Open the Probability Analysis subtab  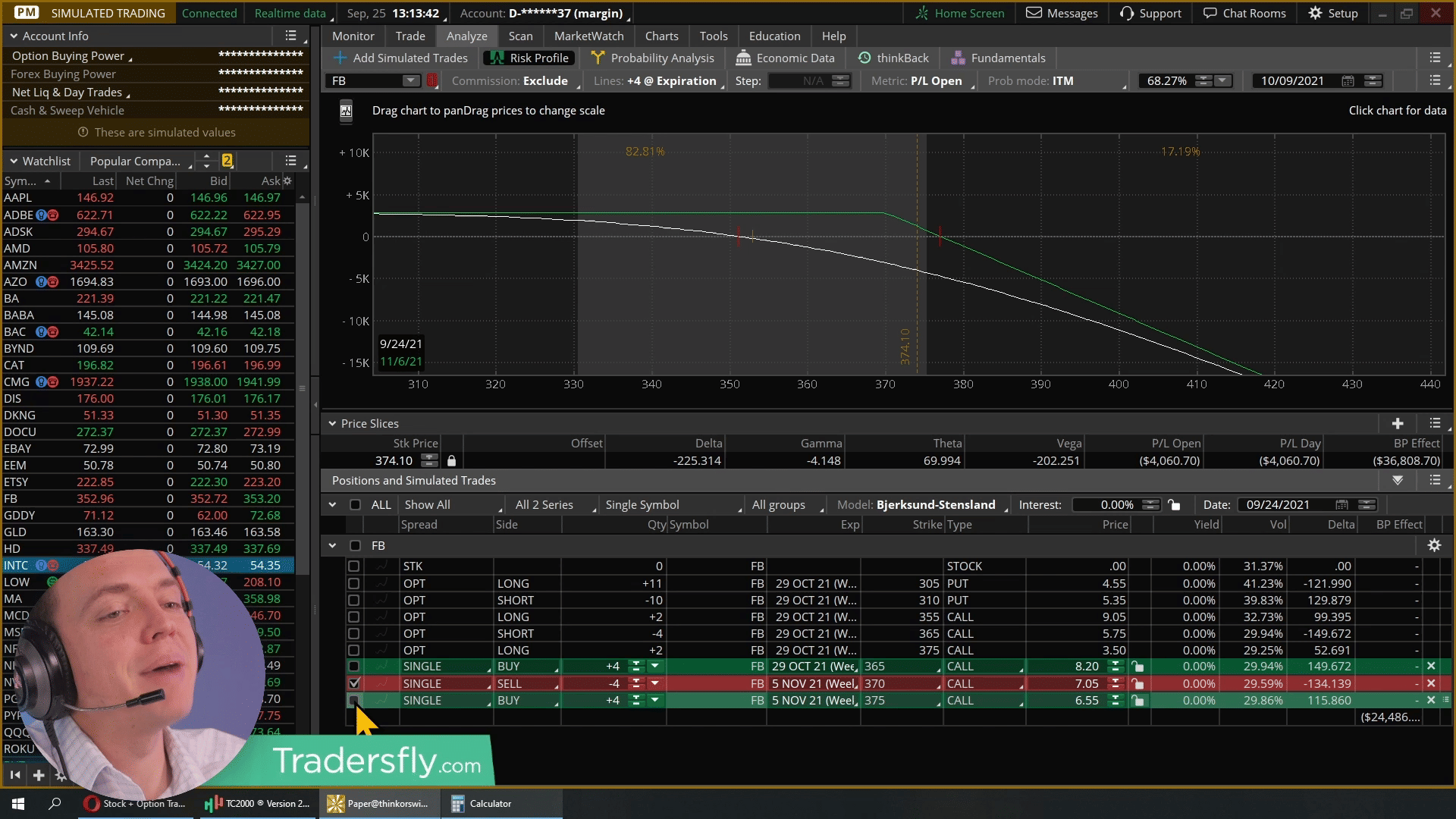pos(653,58)
